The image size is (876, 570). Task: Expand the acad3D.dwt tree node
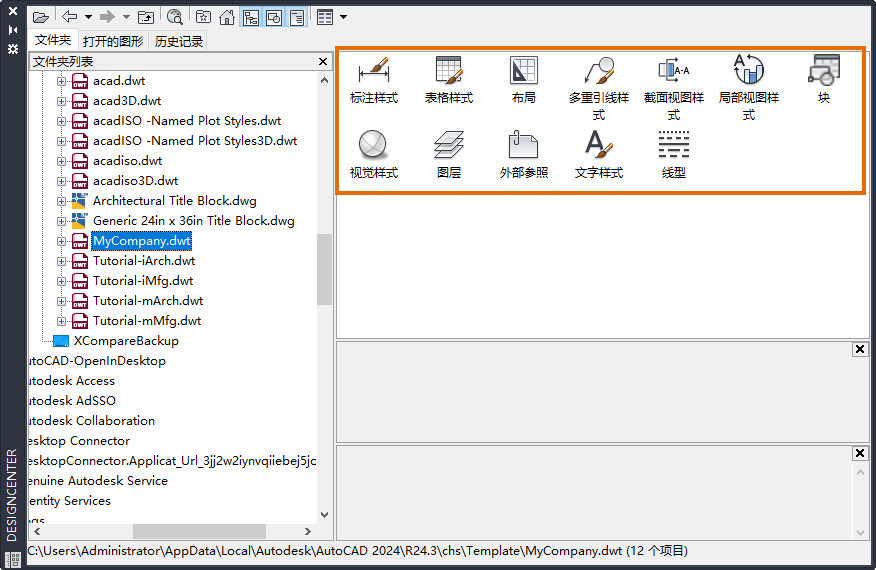[x=61, y=102]
